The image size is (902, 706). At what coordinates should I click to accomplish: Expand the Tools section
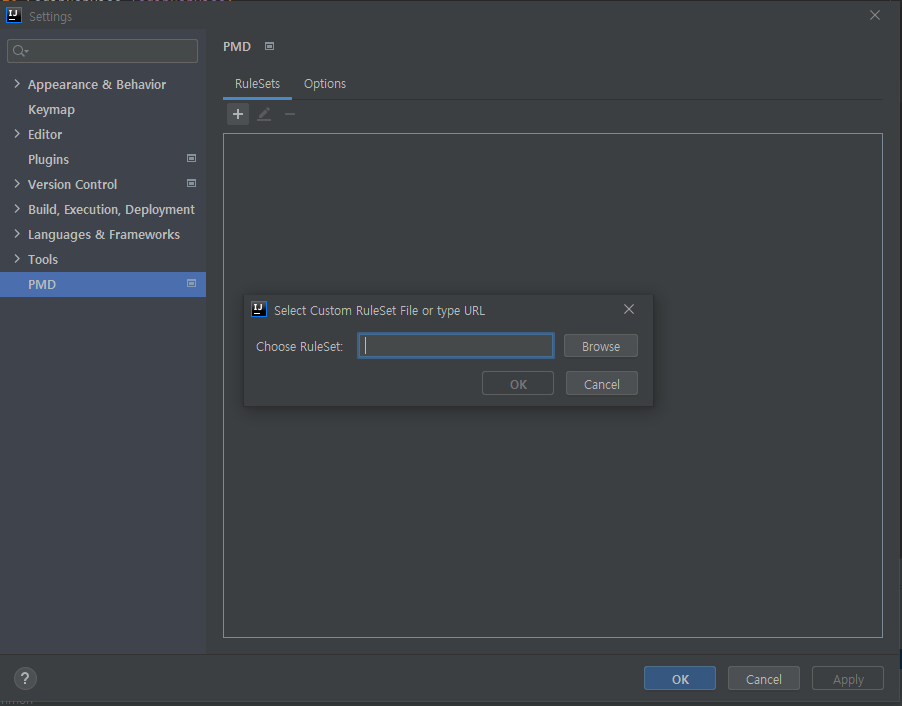coord(17,259)
